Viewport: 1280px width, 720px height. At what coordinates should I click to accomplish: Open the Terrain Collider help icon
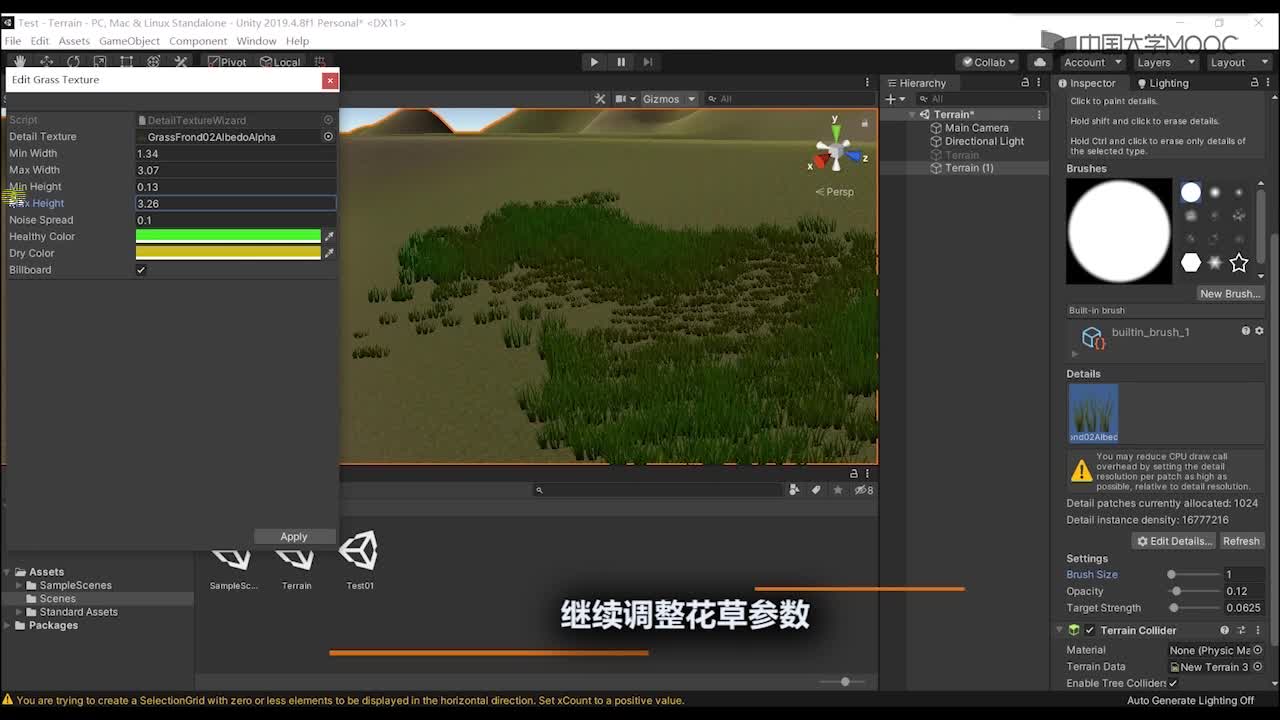(1224, 630)
